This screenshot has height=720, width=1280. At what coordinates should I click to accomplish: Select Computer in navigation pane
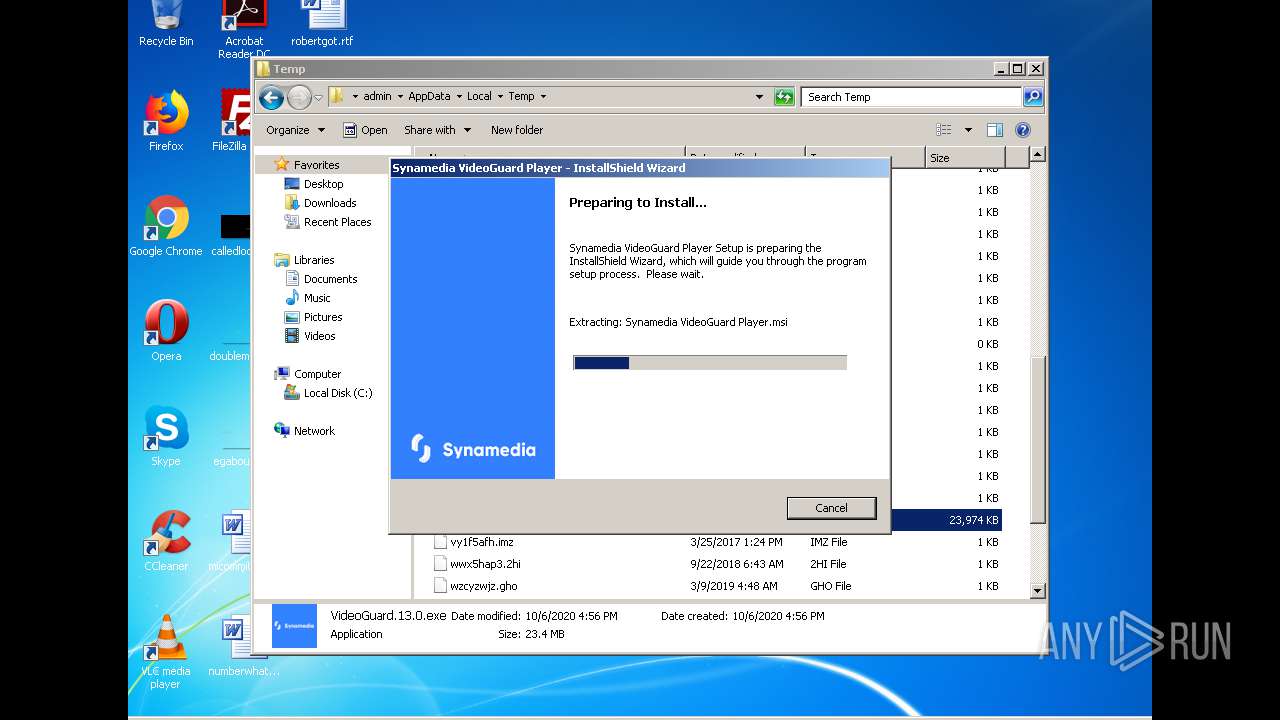(x=317, y=374)
